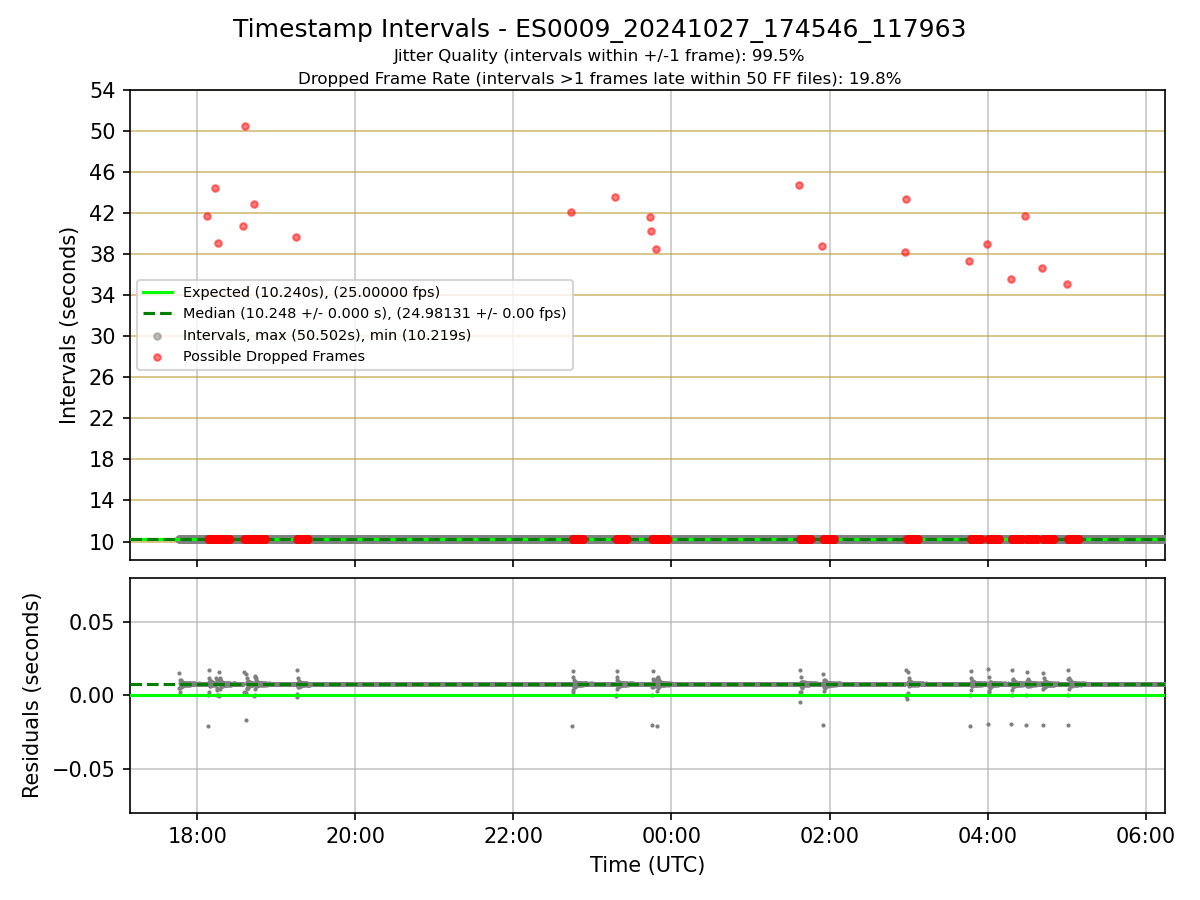The image size is (1200, 900).
Task: Click the 02:00 x-axis tick label
Action: coord(830,835)
